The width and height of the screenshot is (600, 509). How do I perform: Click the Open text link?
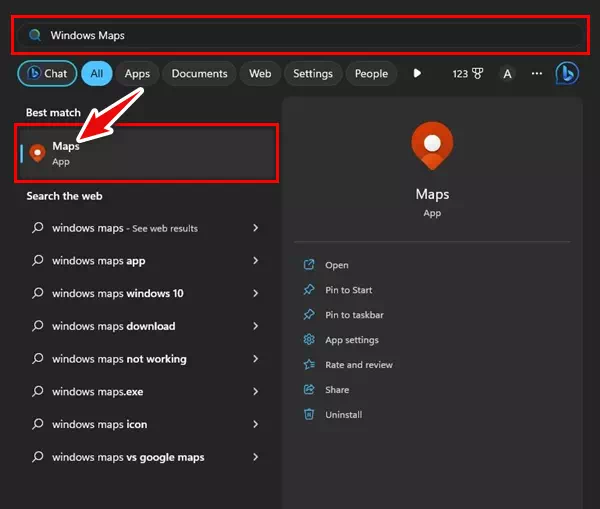pos(337,265)
